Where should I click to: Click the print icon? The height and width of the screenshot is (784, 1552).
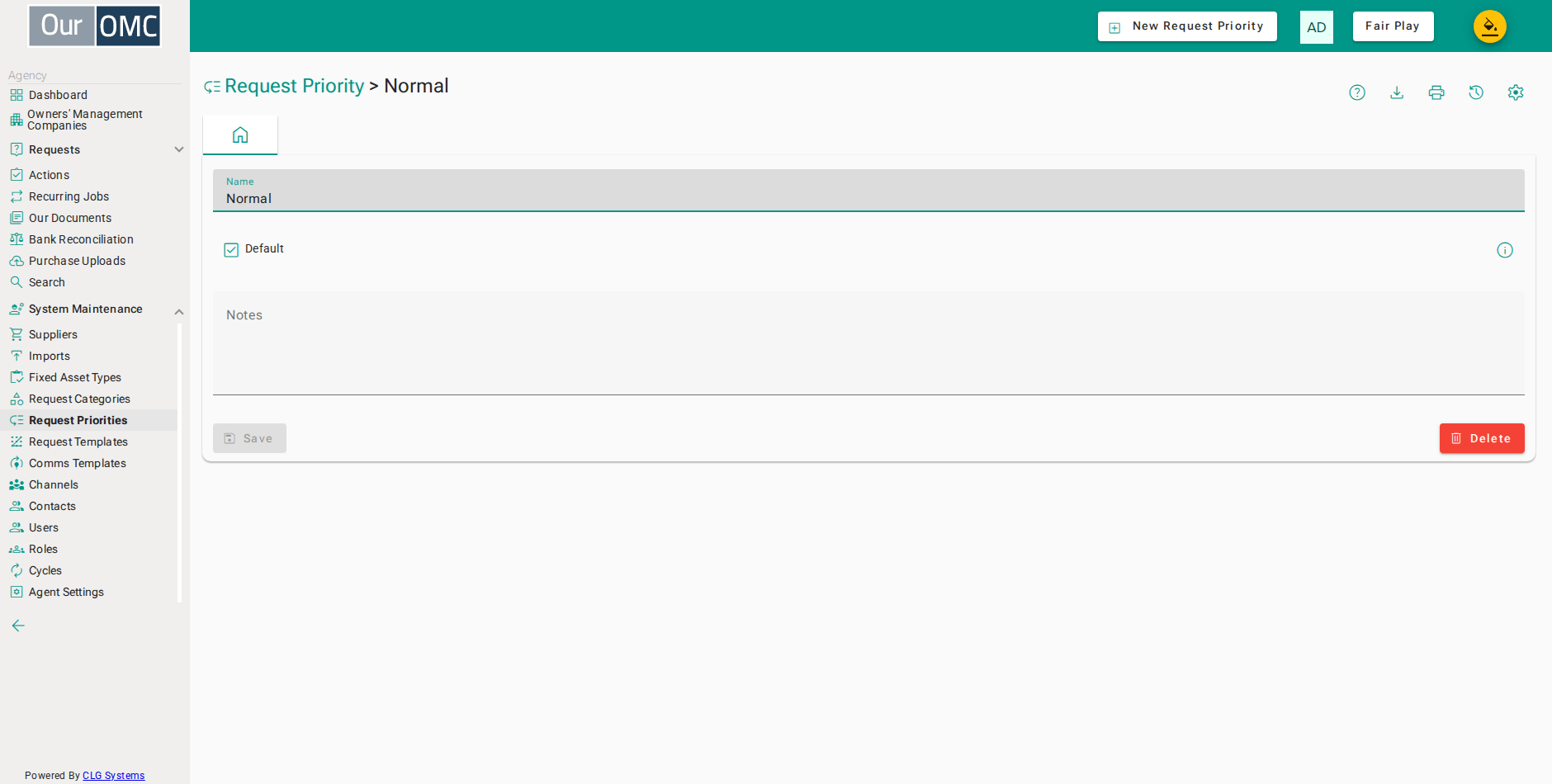[1436, 92]
